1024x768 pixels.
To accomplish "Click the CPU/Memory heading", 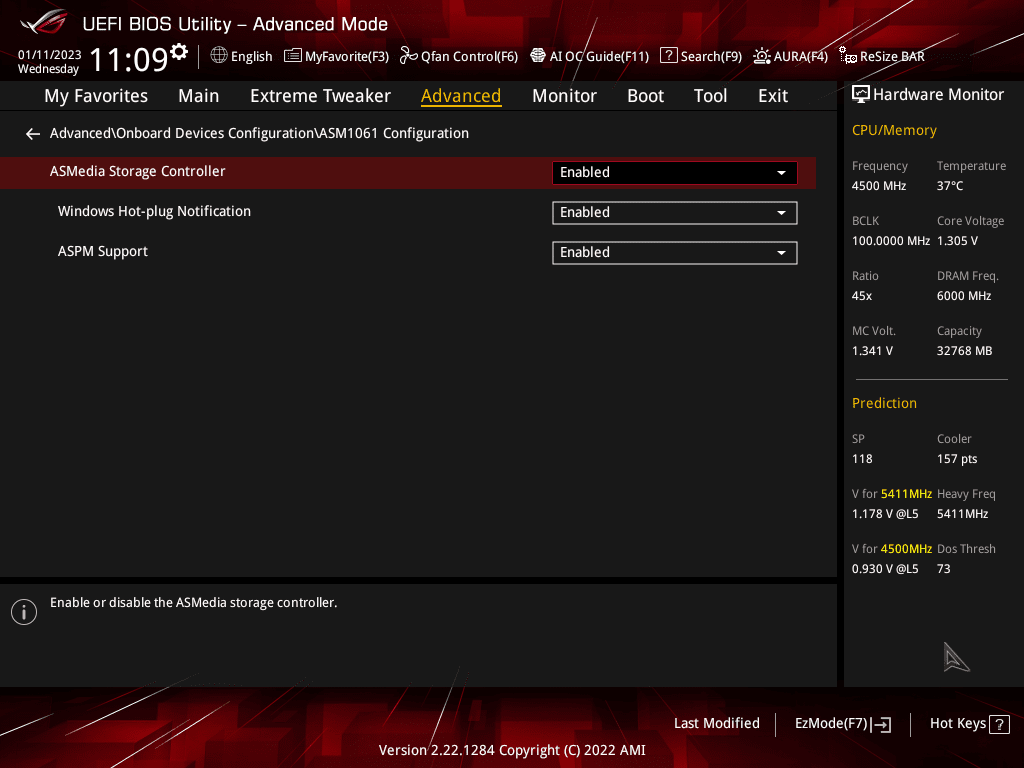I will pos(894,131).
